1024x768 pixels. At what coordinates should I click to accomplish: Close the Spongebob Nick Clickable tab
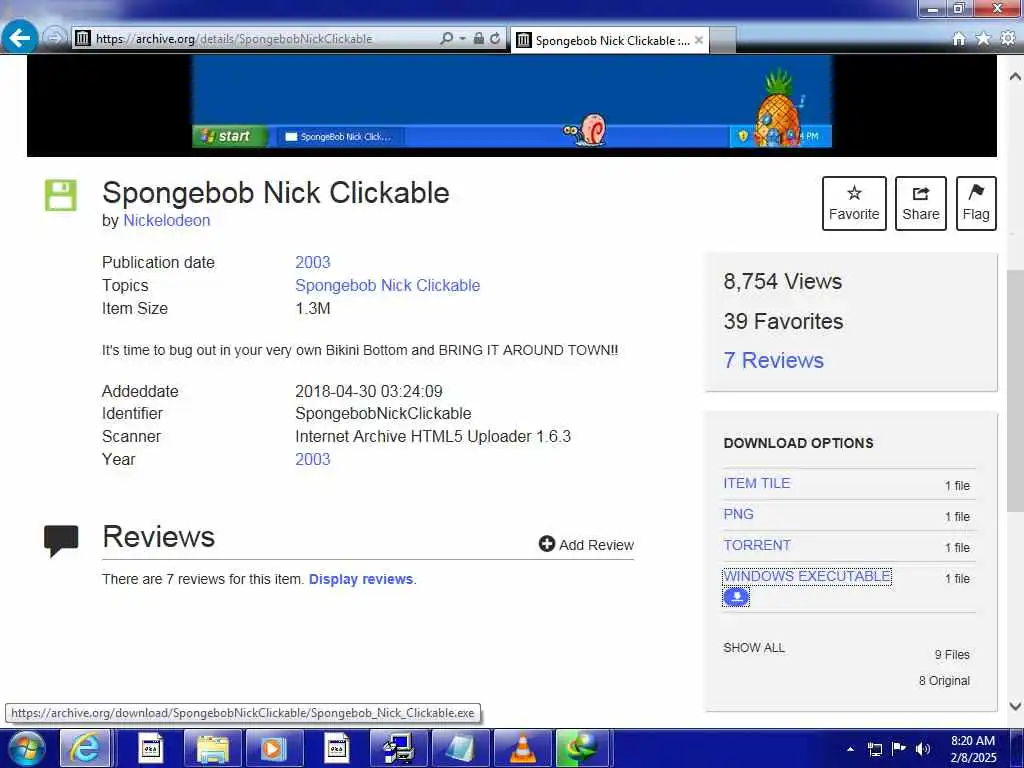point(699,40)
